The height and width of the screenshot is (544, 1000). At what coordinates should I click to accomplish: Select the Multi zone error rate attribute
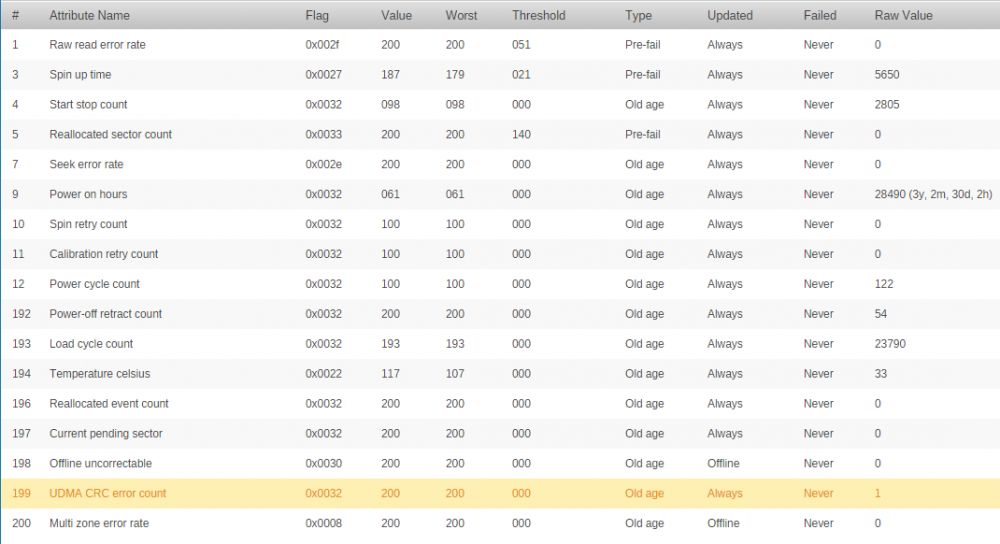tap(99, 524)
